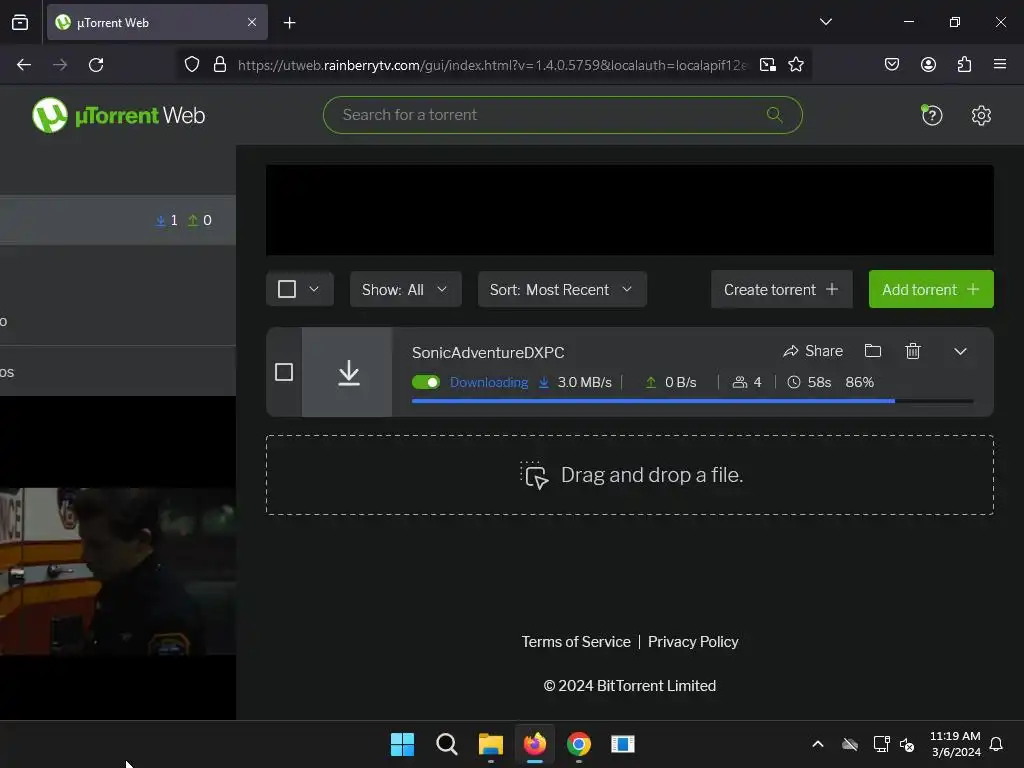1024x768 pixels.
Task: Click the search magnifier icon in torrent search
Action: click(x=775, y=115)
